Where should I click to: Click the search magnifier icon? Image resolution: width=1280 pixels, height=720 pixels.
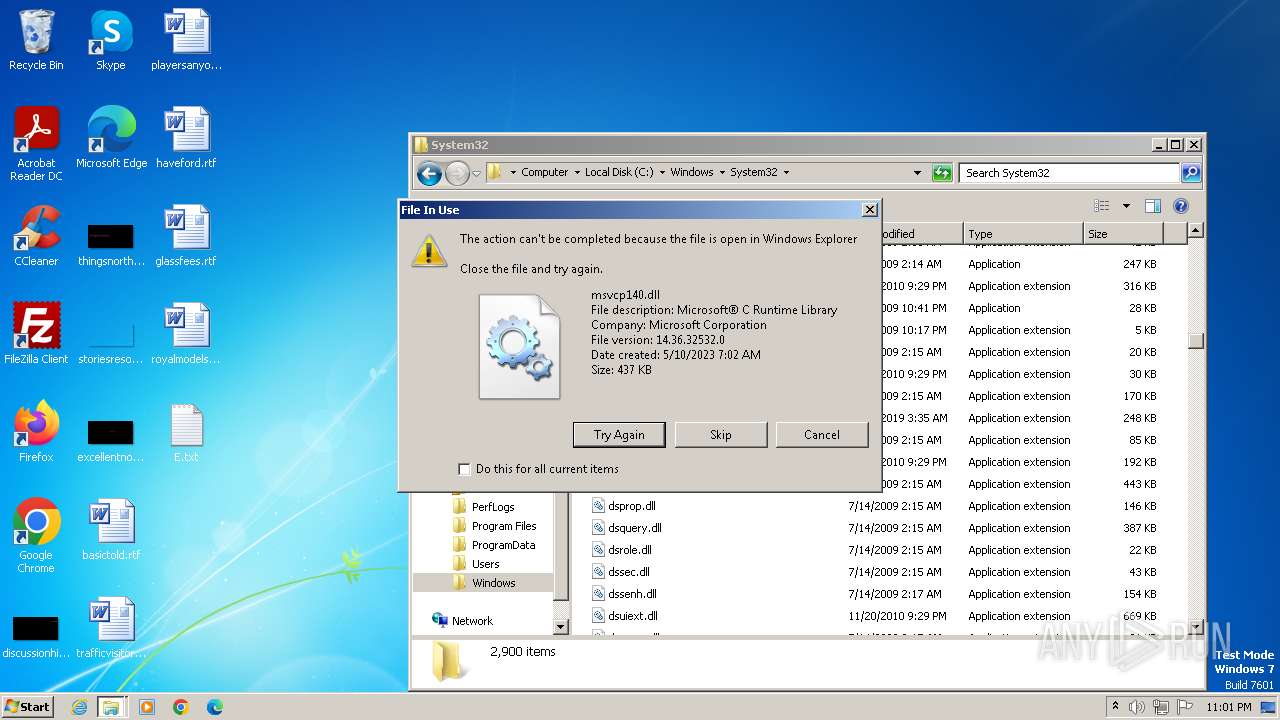tap(1190, 173)
